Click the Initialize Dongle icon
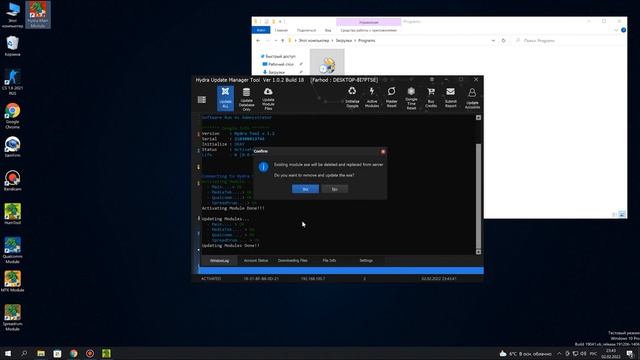The image size is (640, 360). tap(352, 97)
